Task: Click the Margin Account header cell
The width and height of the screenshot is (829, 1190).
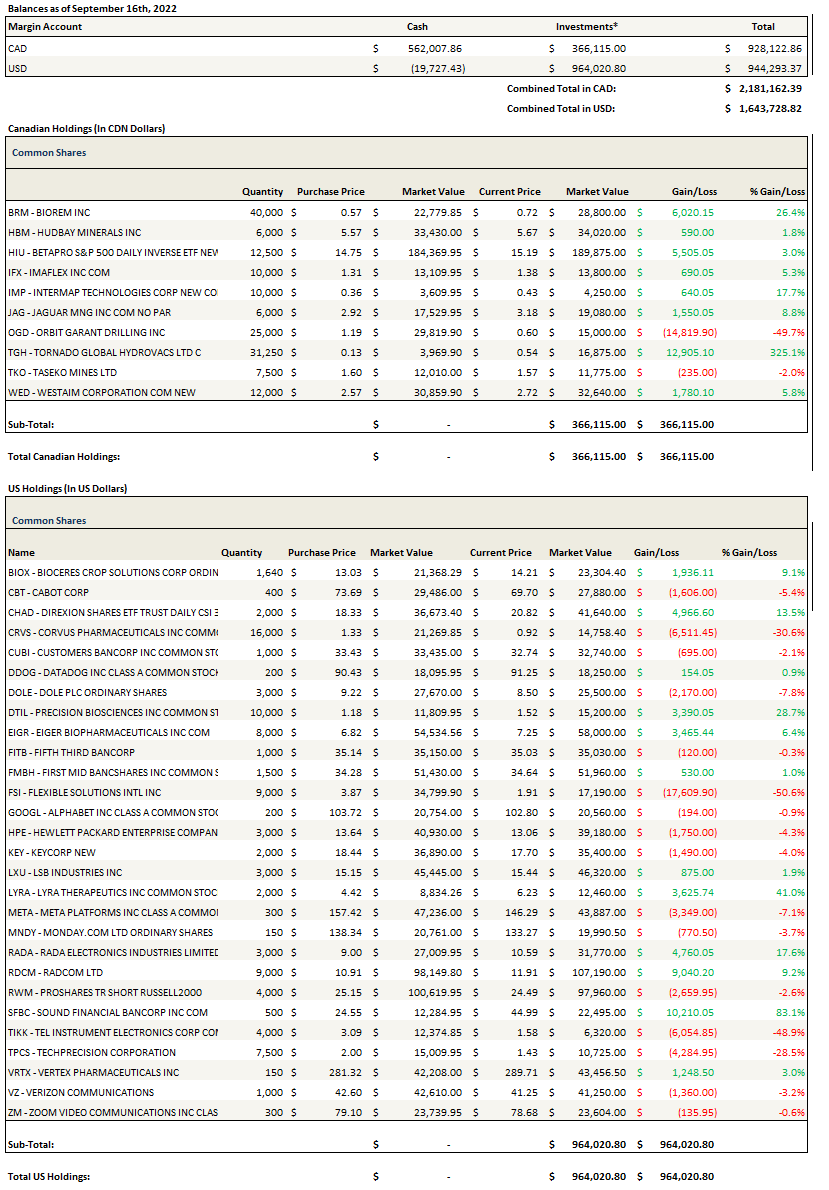Action: [45, 27]
